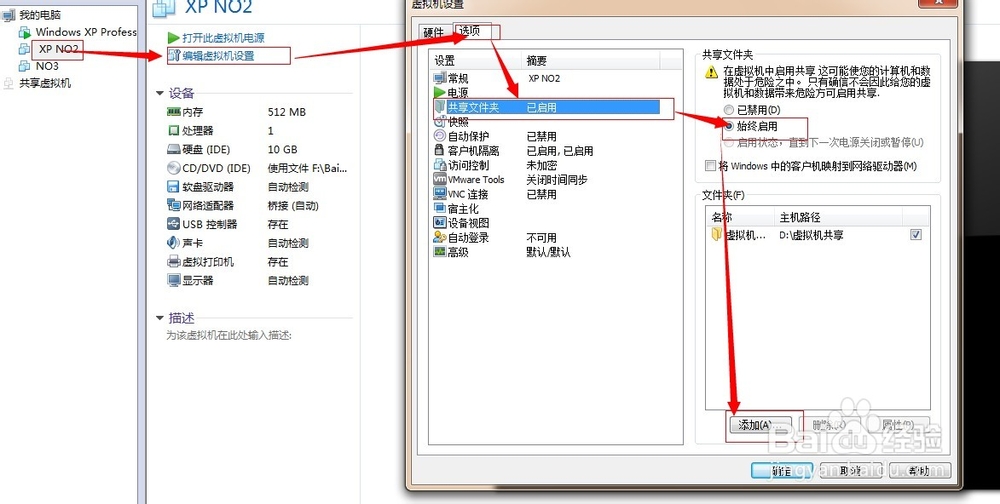Click the 自动登录 user icon
The width and height of the screenshot is (1000, 504).
pos(439,237)
